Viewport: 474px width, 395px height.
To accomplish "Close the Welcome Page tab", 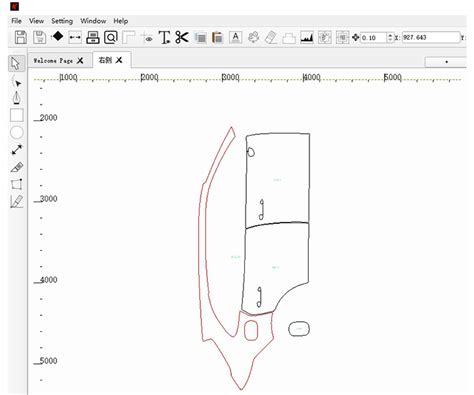I will [x=80, y=60].
